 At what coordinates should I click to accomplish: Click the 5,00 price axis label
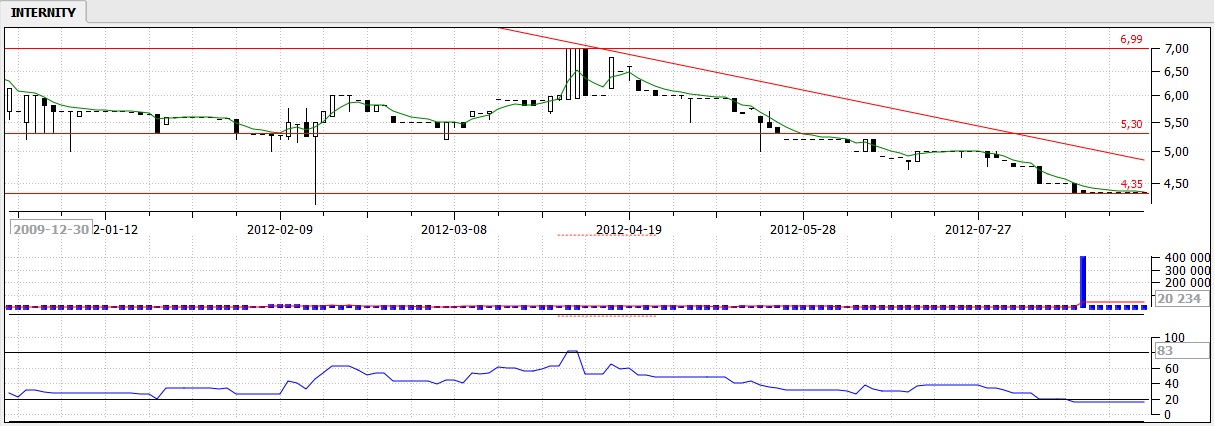click(x=1175, y=152)
